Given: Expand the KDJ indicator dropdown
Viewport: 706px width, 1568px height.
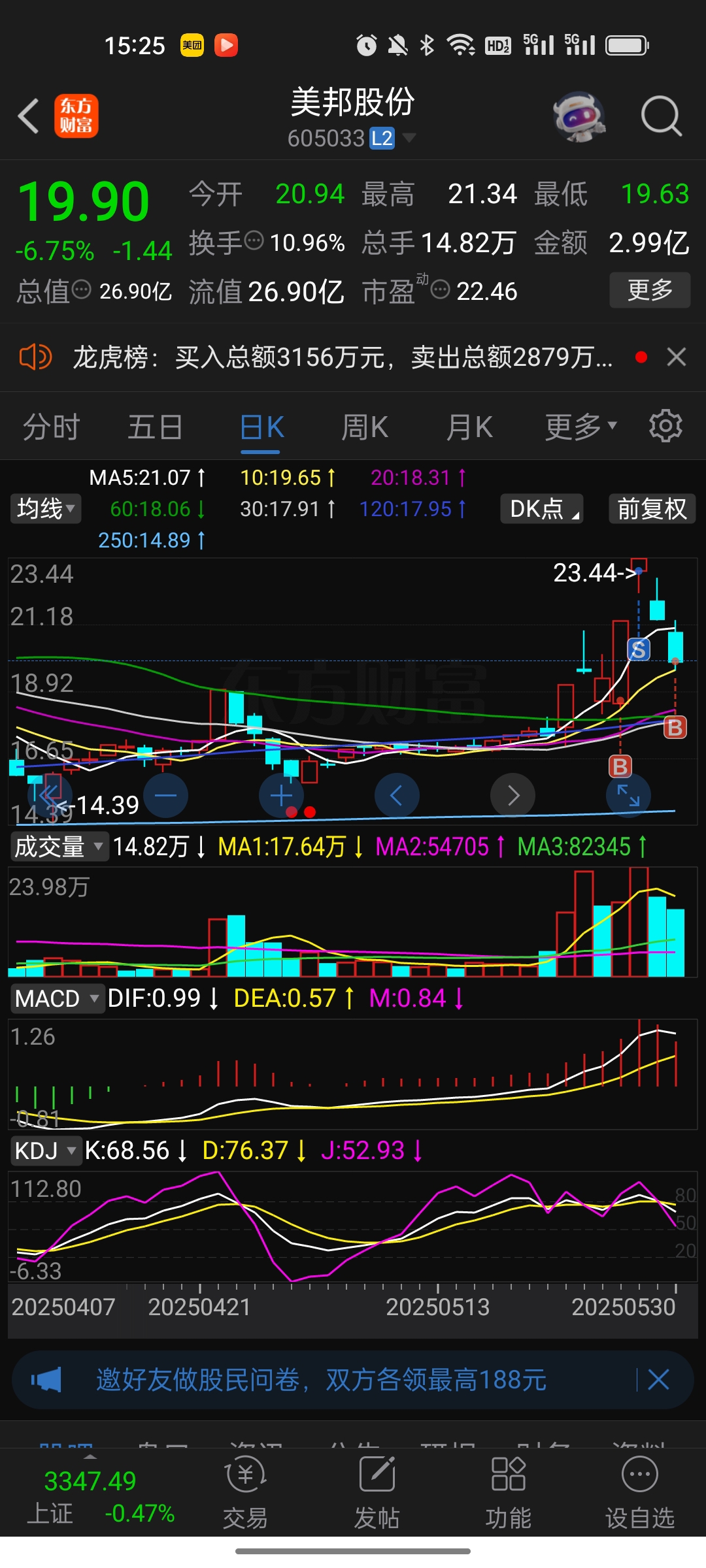Looking at the screenshot, I should pos(46,1151).
